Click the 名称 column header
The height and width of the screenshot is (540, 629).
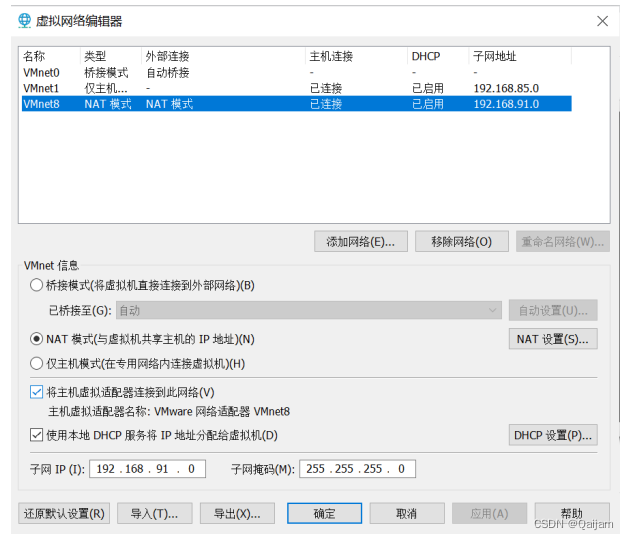point(51,56)
